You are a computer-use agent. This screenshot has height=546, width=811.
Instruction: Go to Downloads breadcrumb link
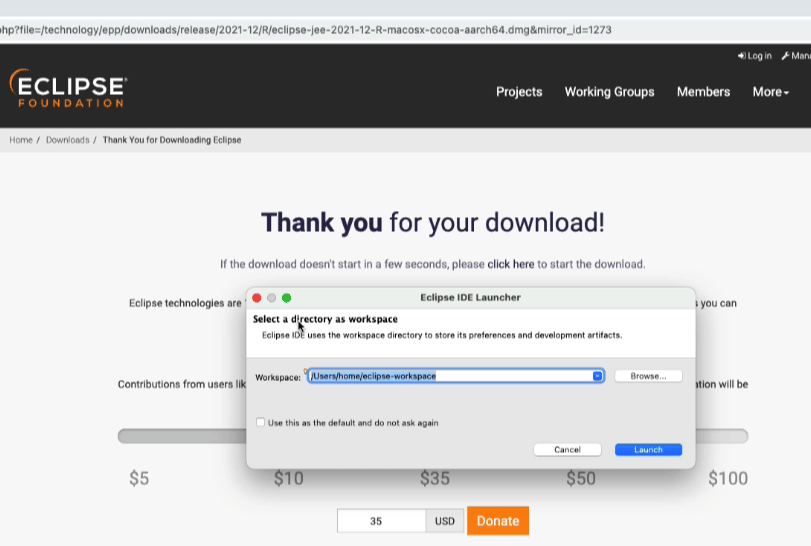[x=67, y=140]
